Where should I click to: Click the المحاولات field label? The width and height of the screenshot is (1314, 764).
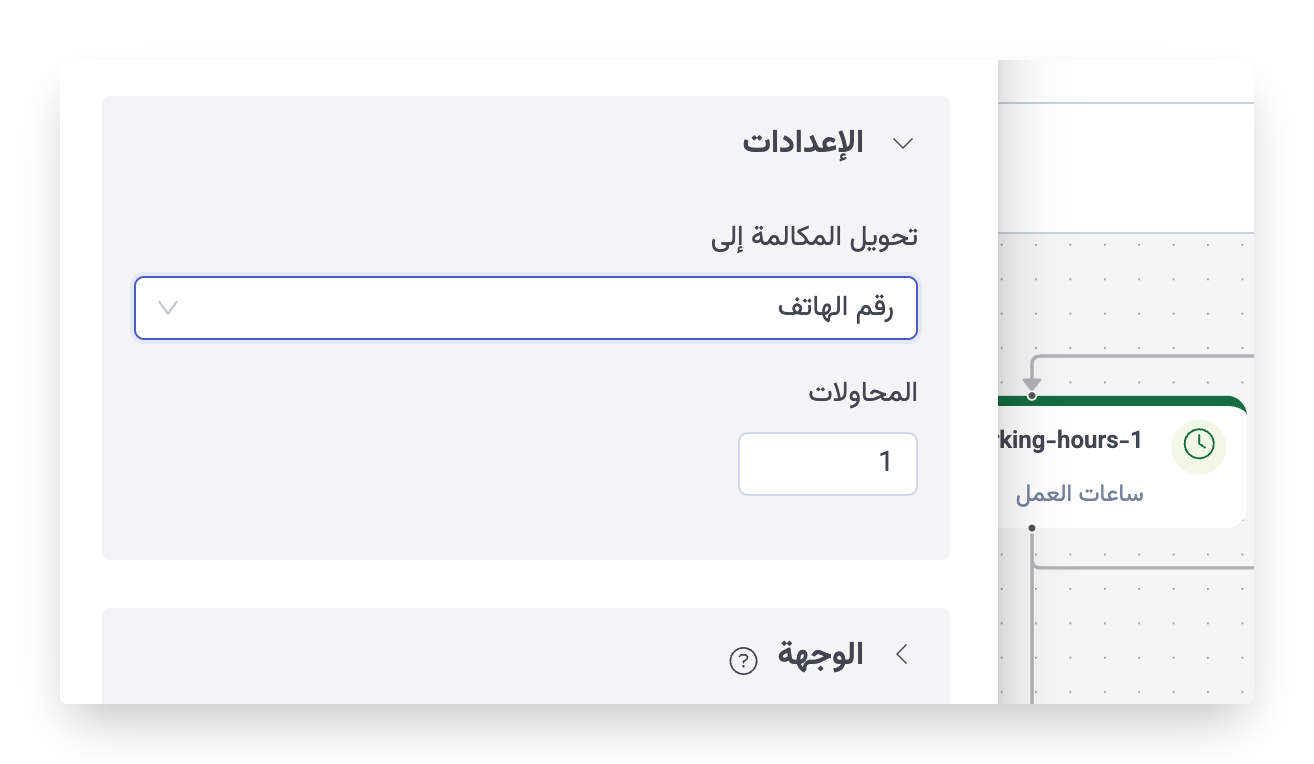tap(862, 393)
